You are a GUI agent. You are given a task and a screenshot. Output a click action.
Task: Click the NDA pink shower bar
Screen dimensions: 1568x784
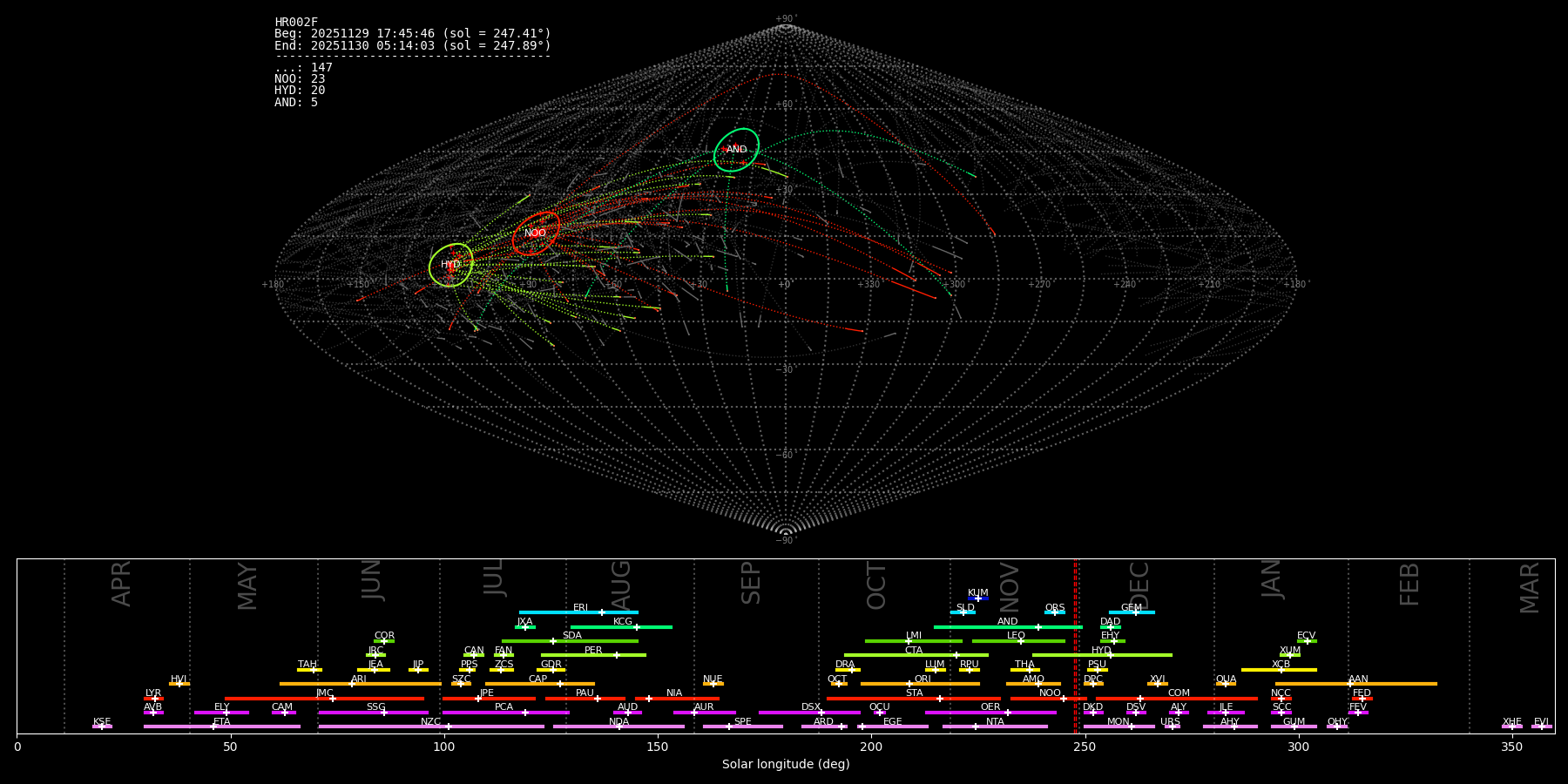point(618,727)
